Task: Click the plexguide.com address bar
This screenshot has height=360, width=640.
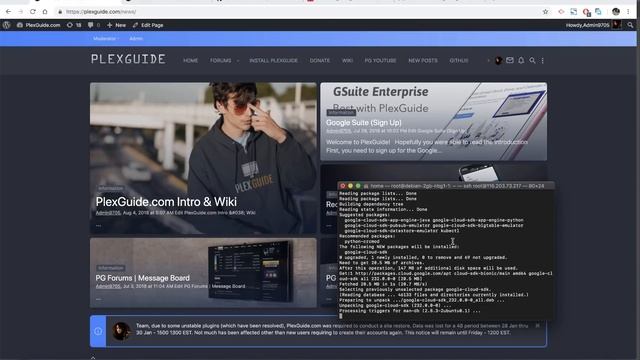Action: coord(298,12)
